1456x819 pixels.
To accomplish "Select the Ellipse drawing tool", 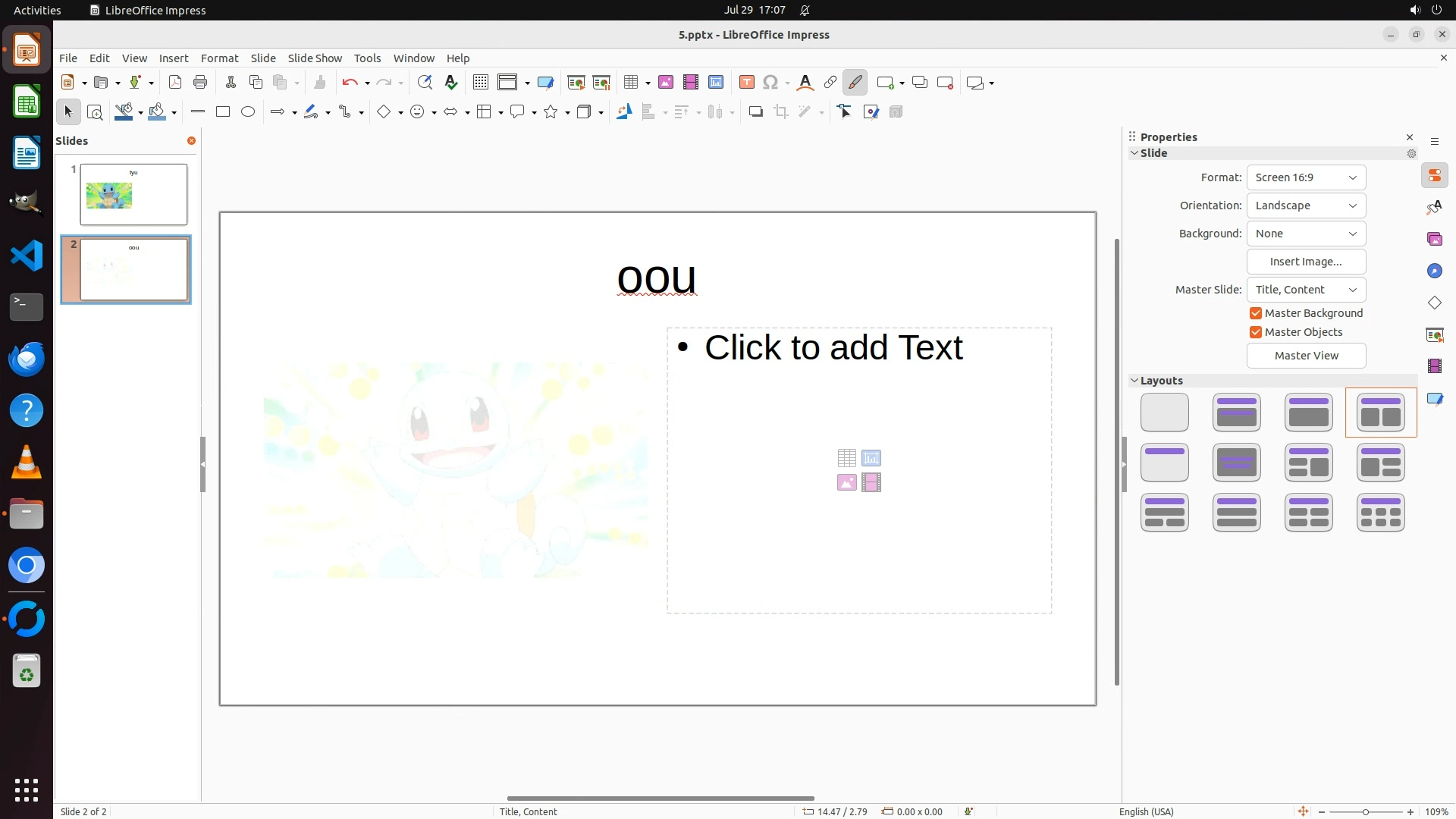I will click(x=248, y=112).
